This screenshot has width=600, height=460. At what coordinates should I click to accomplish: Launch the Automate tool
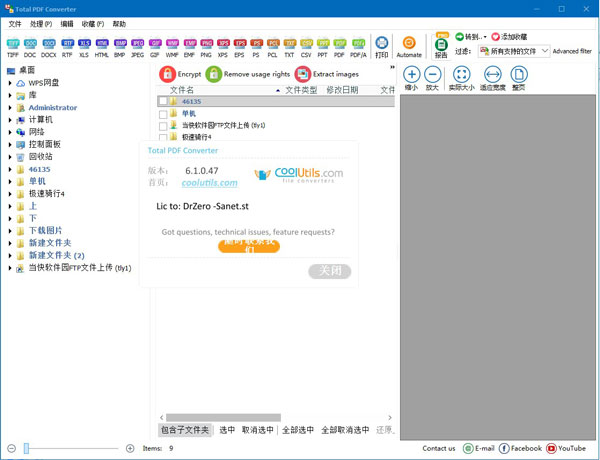[x=409, y=47]
